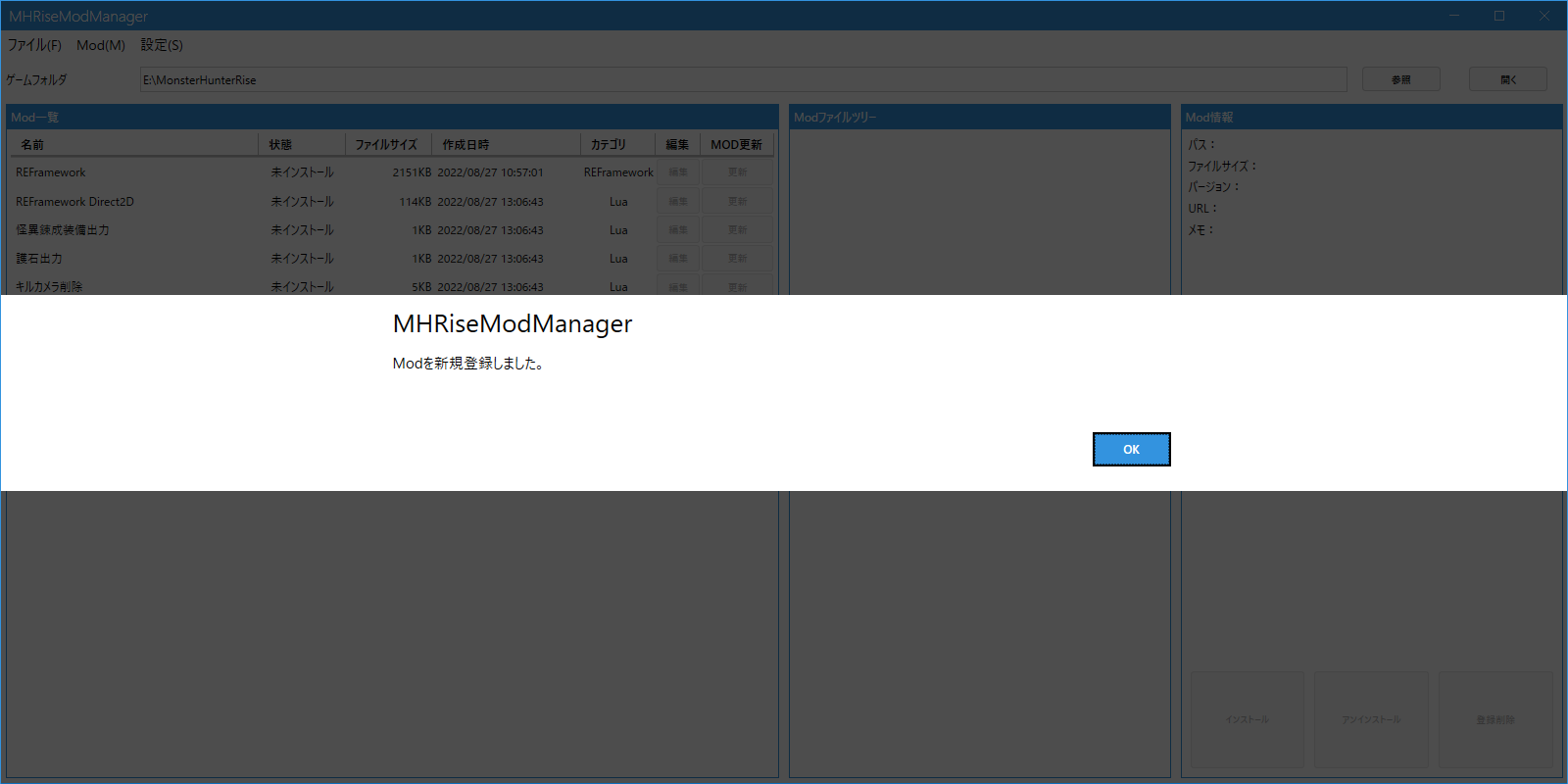Click 更新 button for 護石出力 row

click(738, 258)
